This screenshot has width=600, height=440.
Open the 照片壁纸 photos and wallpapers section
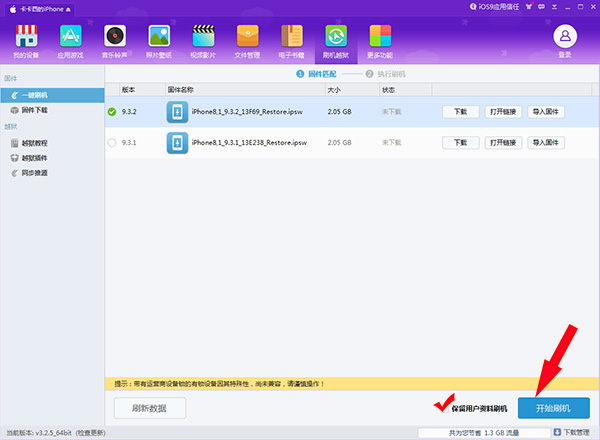pyautogui.click(x=159, y=41)
